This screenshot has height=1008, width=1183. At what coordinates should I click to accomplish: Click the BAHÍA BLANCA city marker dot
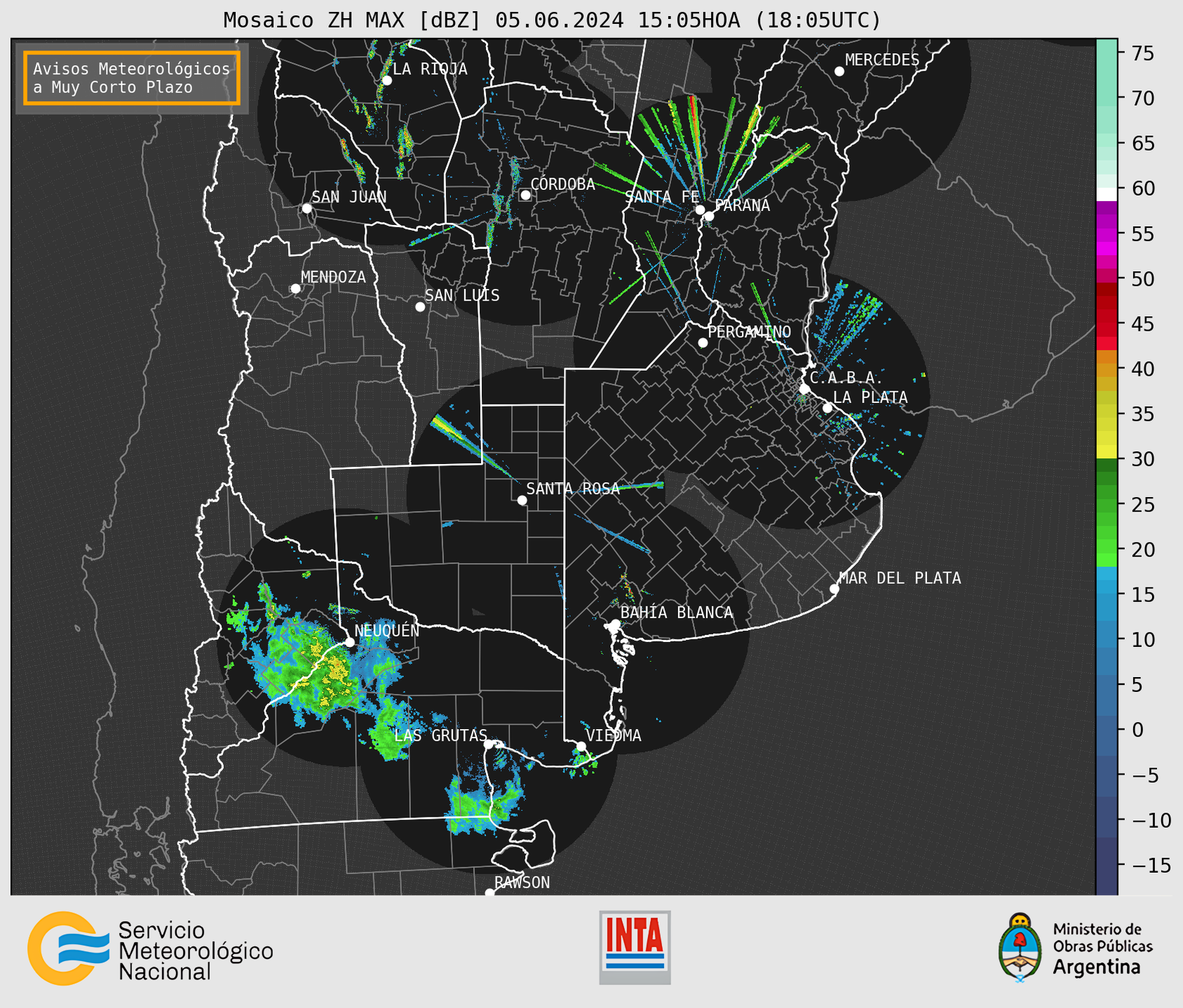615,624
